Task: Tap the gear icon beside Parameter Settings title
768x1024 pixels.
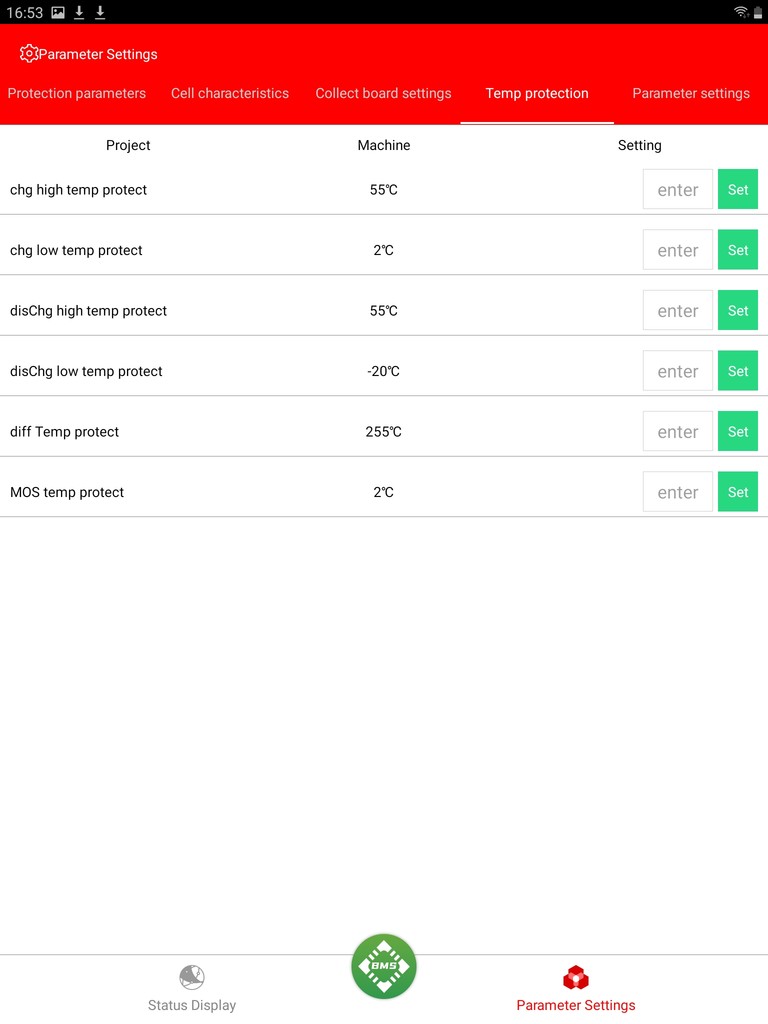Action: 28,54
